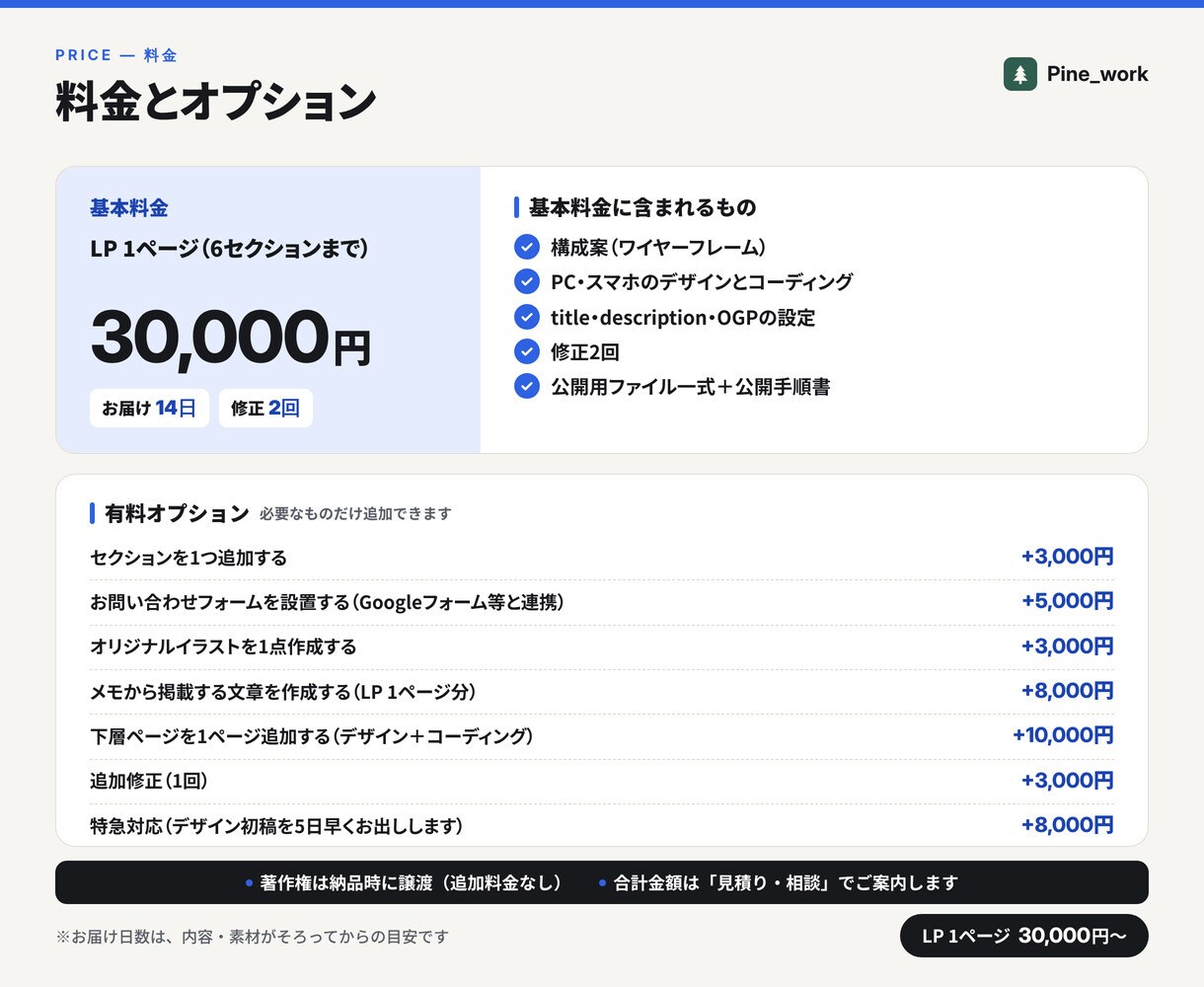Click the メモから掲載する文章を作成する row
This screenshot has width=1204, height=987.
click(602, 692)
